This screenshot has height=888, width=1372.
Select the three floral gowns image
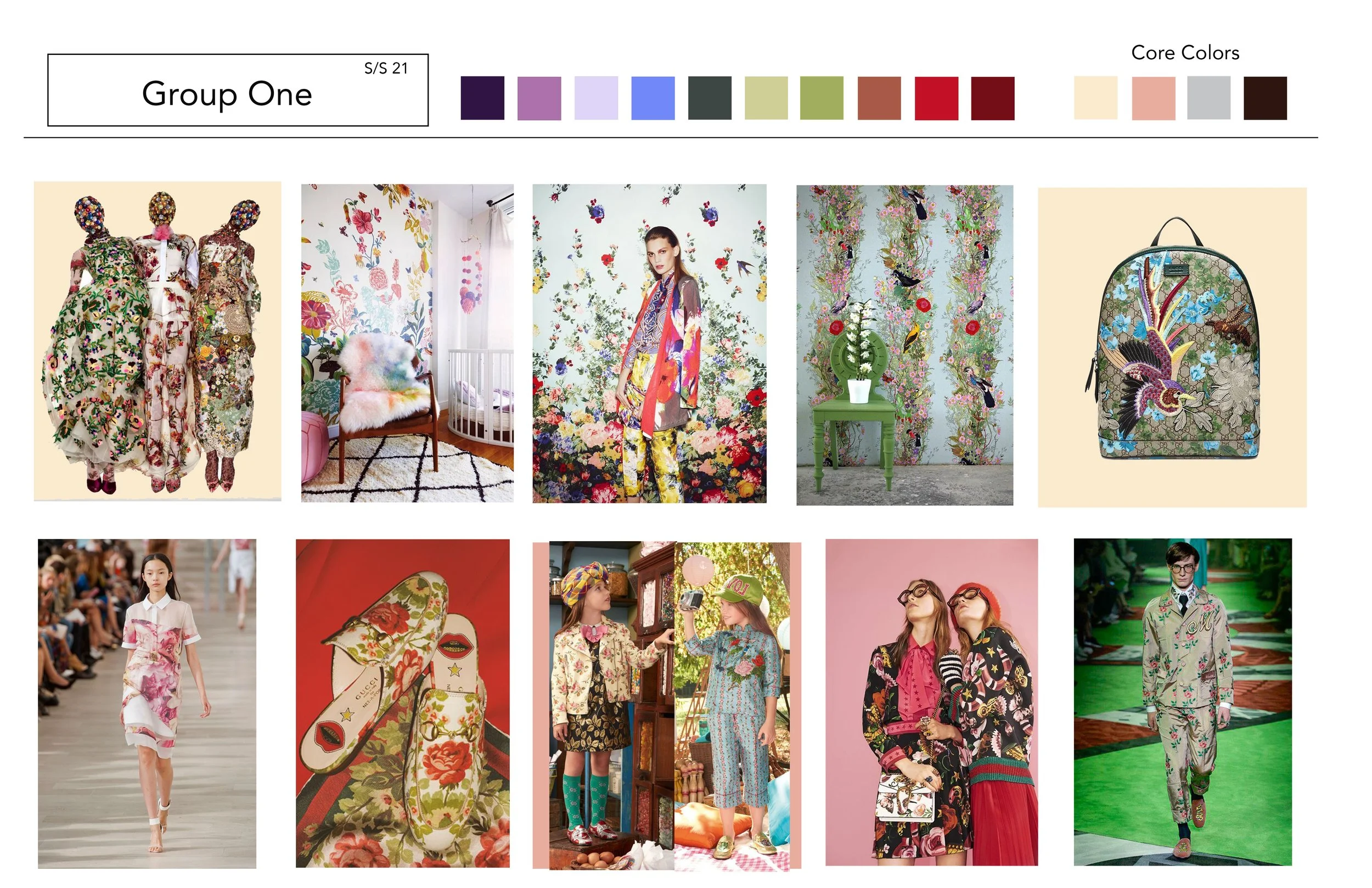[158, 341]
